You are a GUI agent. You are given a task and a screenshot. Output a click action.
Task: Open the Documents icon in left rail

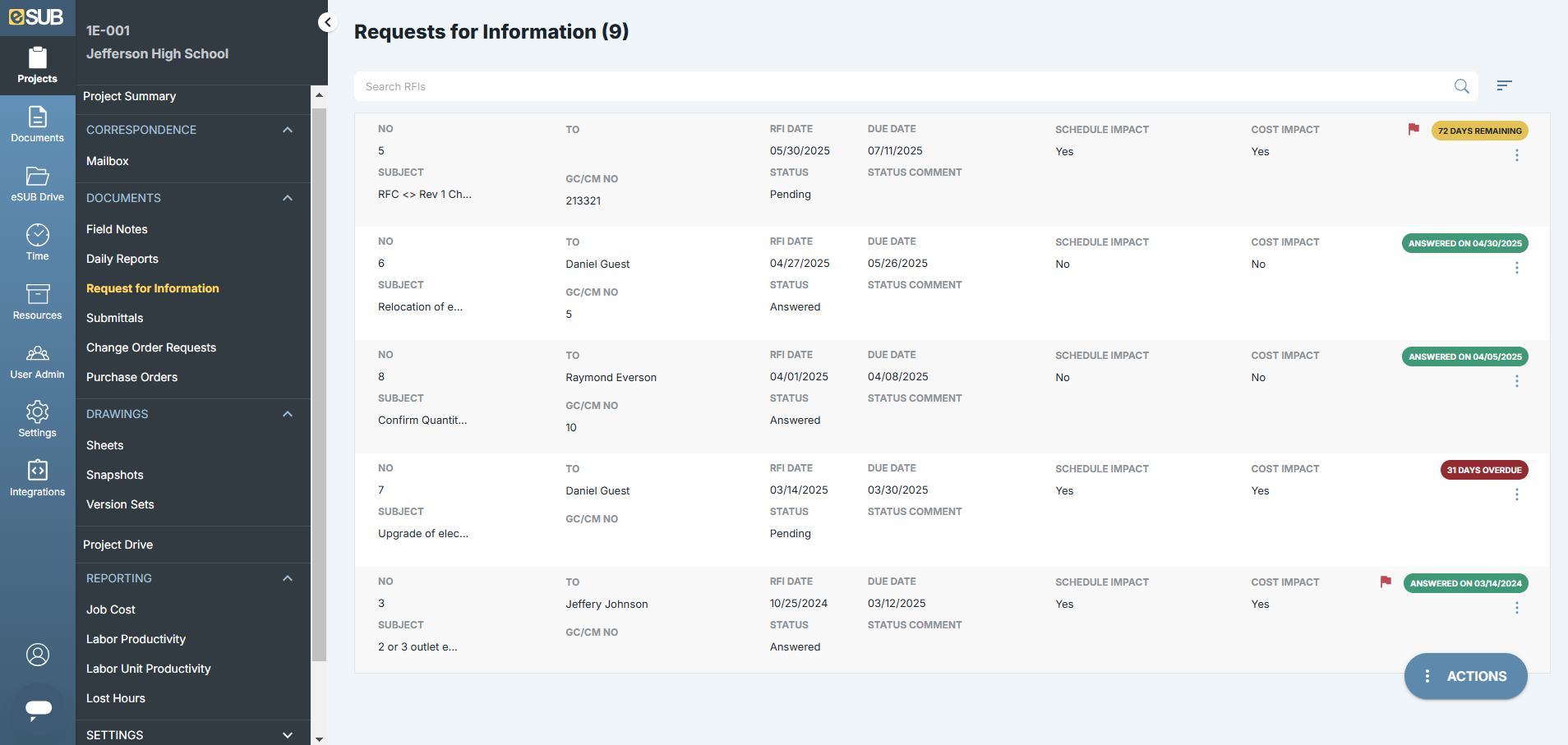[x=37, y=124]
